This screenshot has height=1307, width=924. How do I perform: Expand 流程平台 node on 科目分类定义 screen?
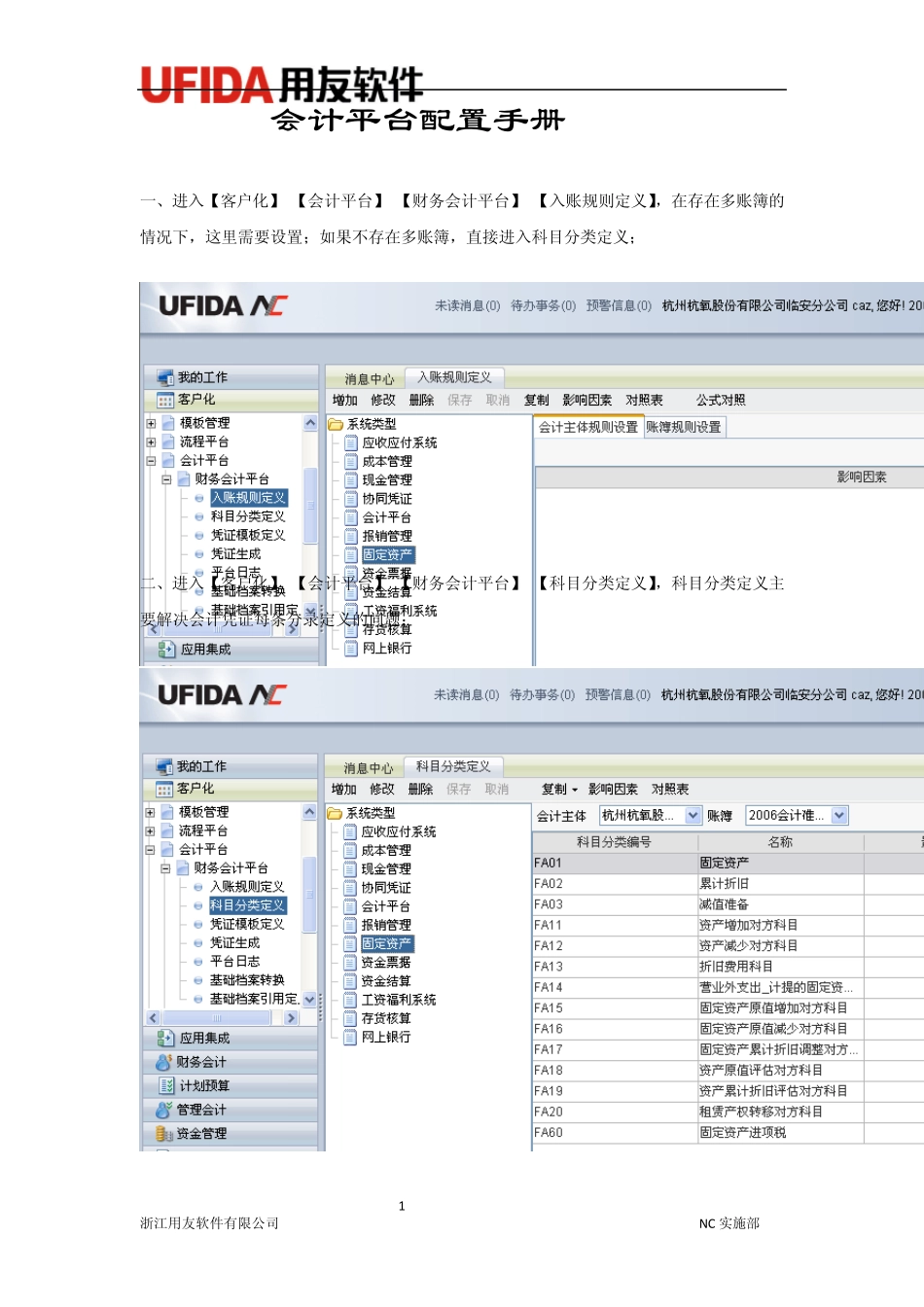coord(150,830)
